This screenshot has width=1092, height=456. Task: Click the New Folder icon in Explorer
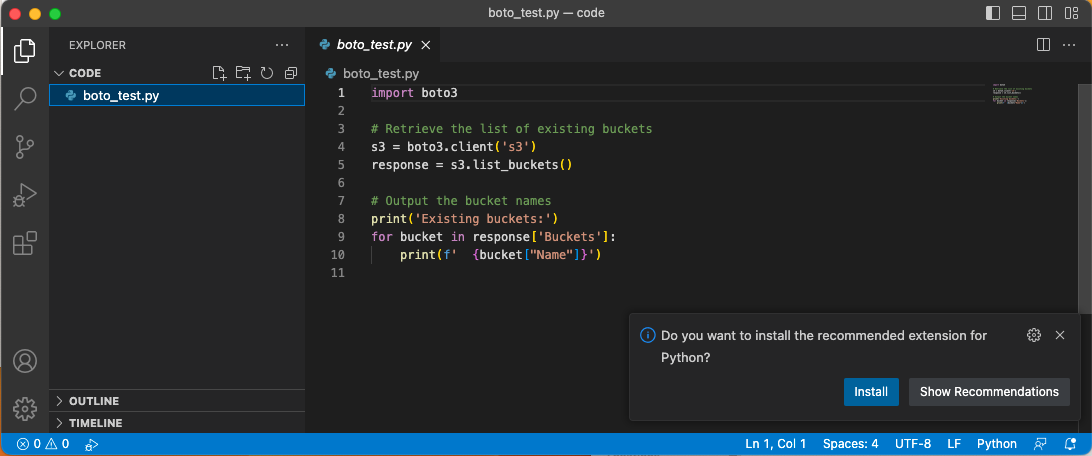[243, 73]
